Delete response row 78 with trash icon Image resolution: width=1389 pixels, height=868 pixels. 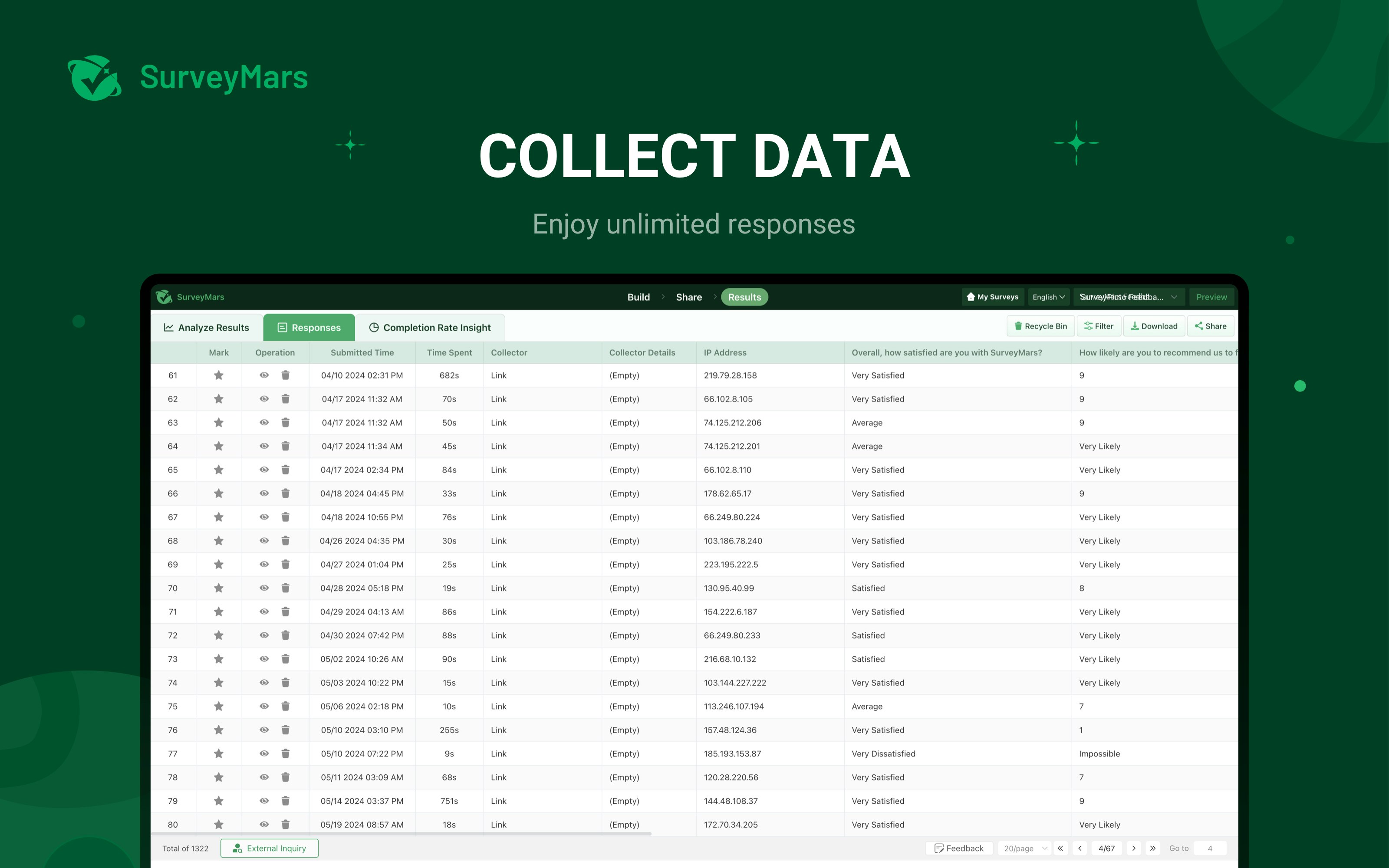(285, 777)
